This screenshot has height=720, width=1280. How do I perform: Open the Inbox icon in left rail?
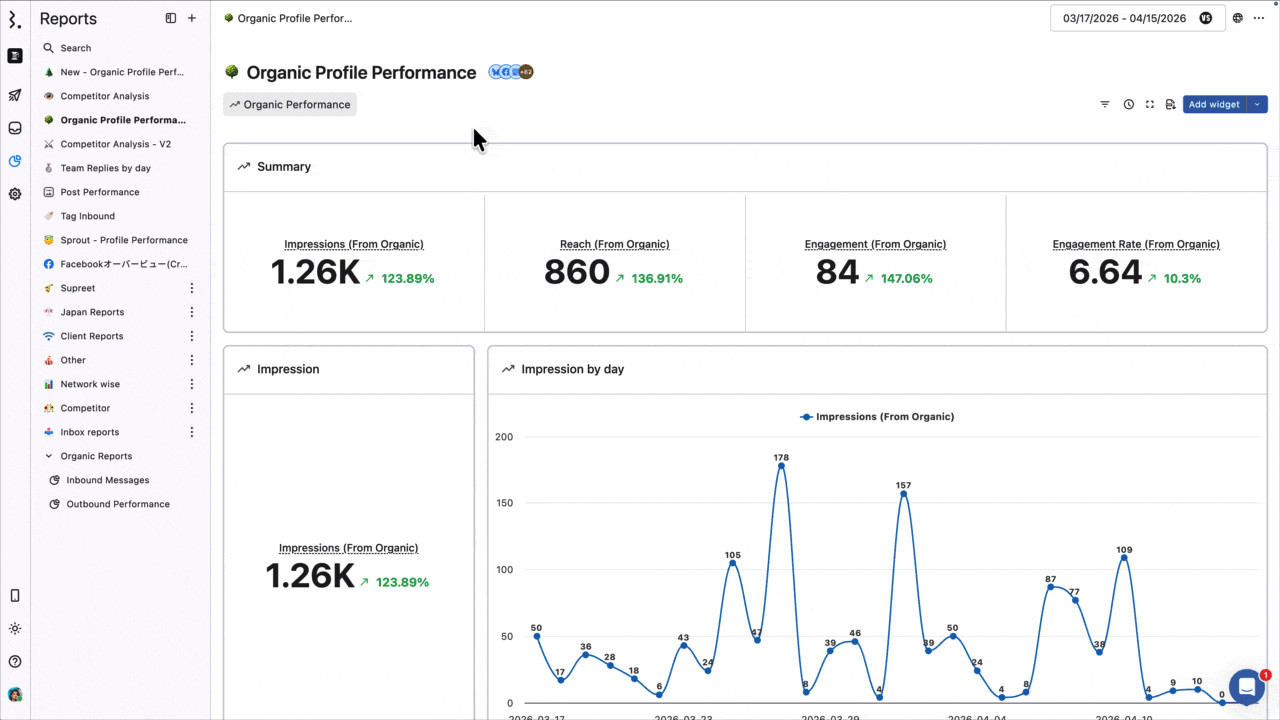pos(15,128)
